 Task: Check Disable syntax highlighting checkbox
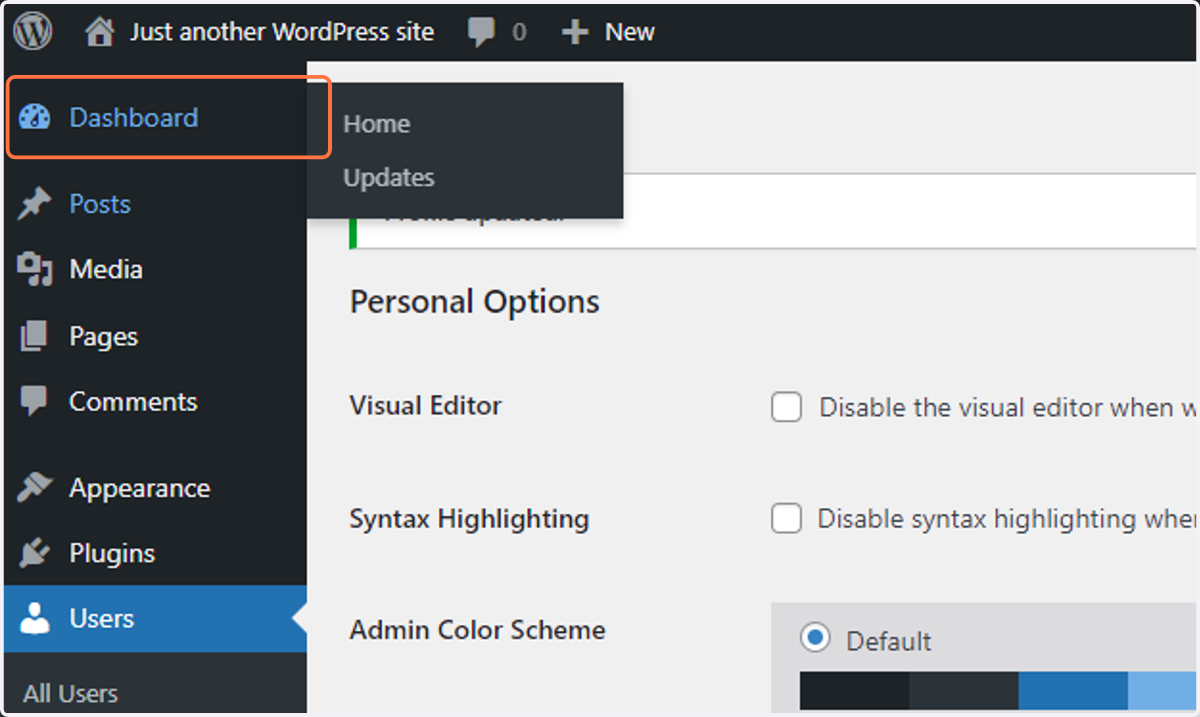click(x=787, y=519)
